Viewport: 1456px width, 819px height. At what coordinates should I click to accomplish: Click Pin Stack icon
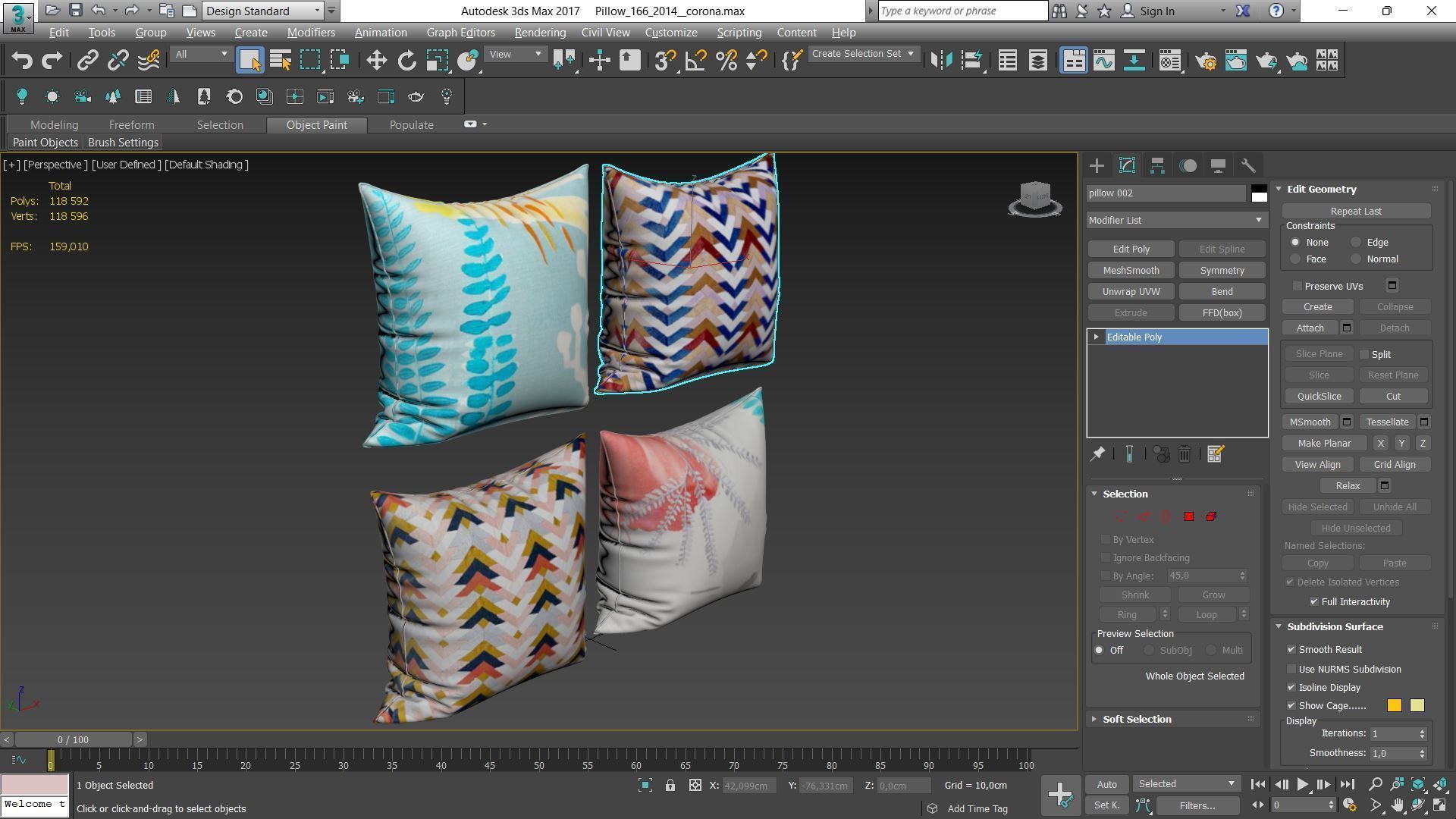tap(1097, 453)
